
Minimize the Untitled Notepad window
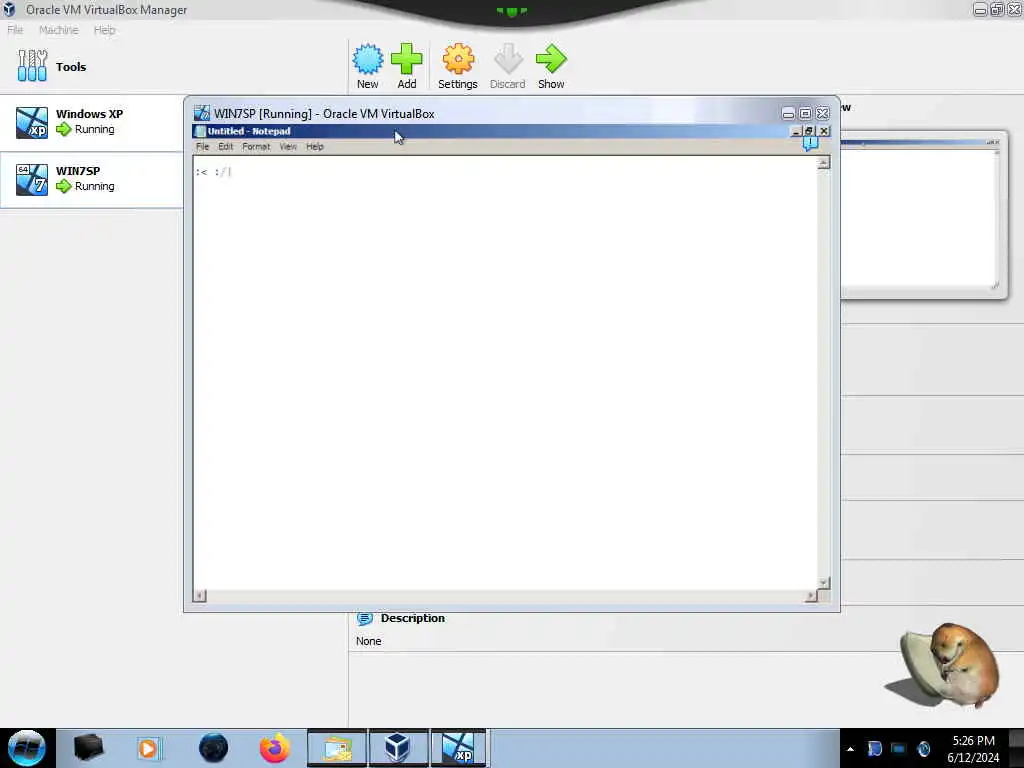[795, 131]
